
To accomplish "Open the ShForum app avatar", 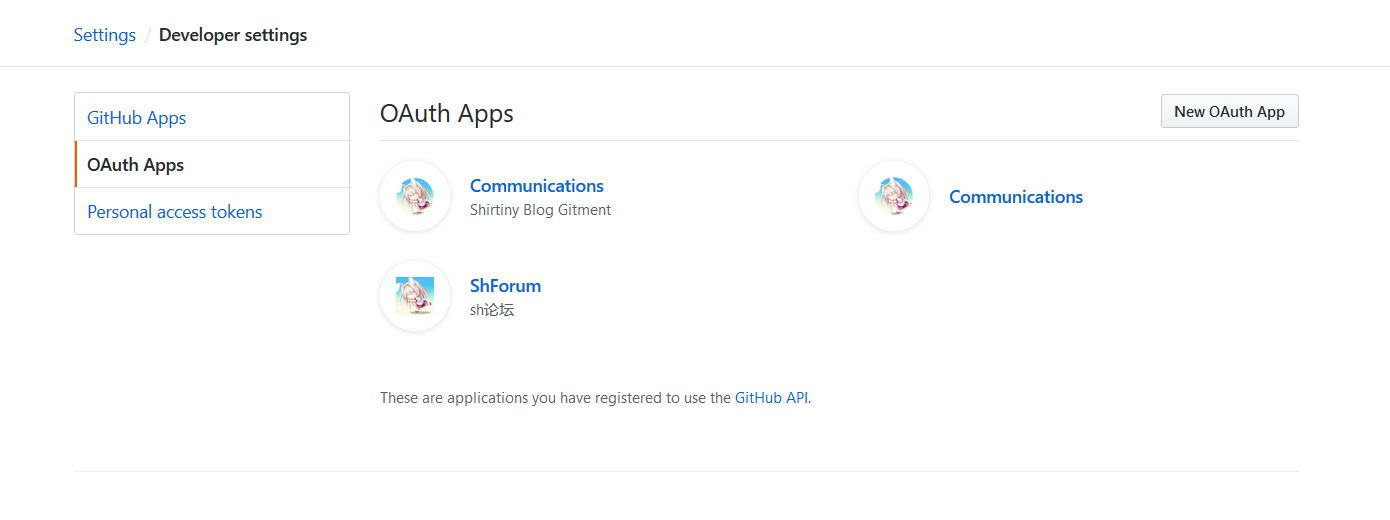I will click(415, 296).
